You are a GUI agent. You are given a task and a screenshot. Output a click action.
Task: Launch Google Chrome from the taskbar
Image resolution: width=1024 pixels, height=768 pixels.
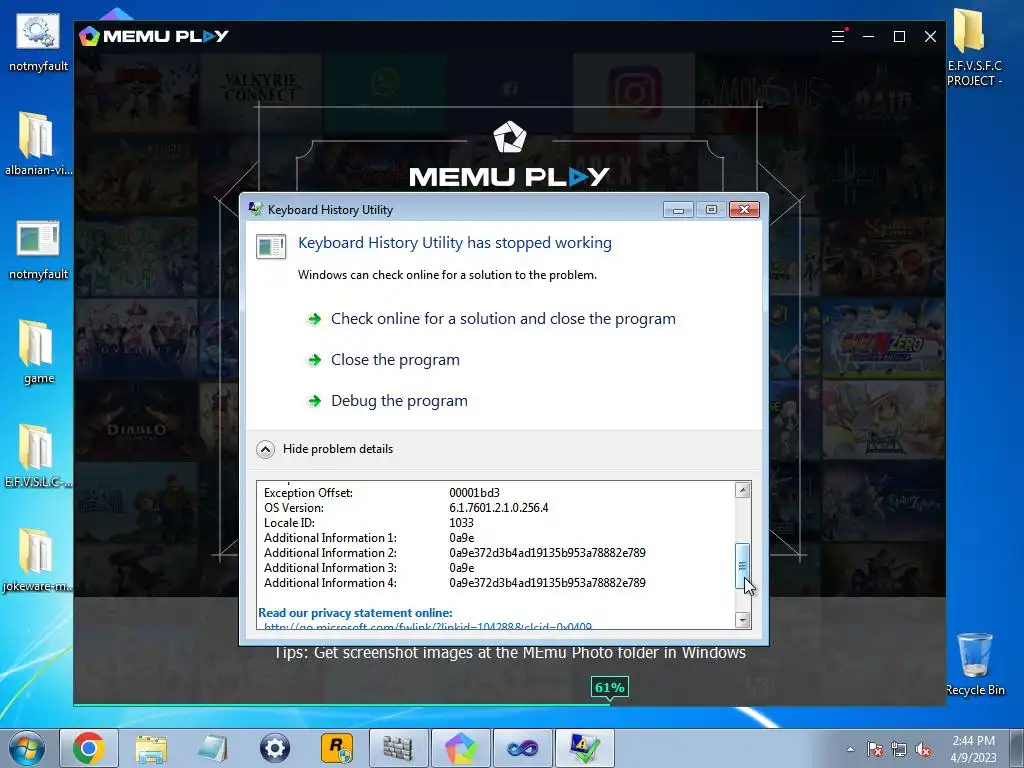pyautogui.click(x=89, y=748)
